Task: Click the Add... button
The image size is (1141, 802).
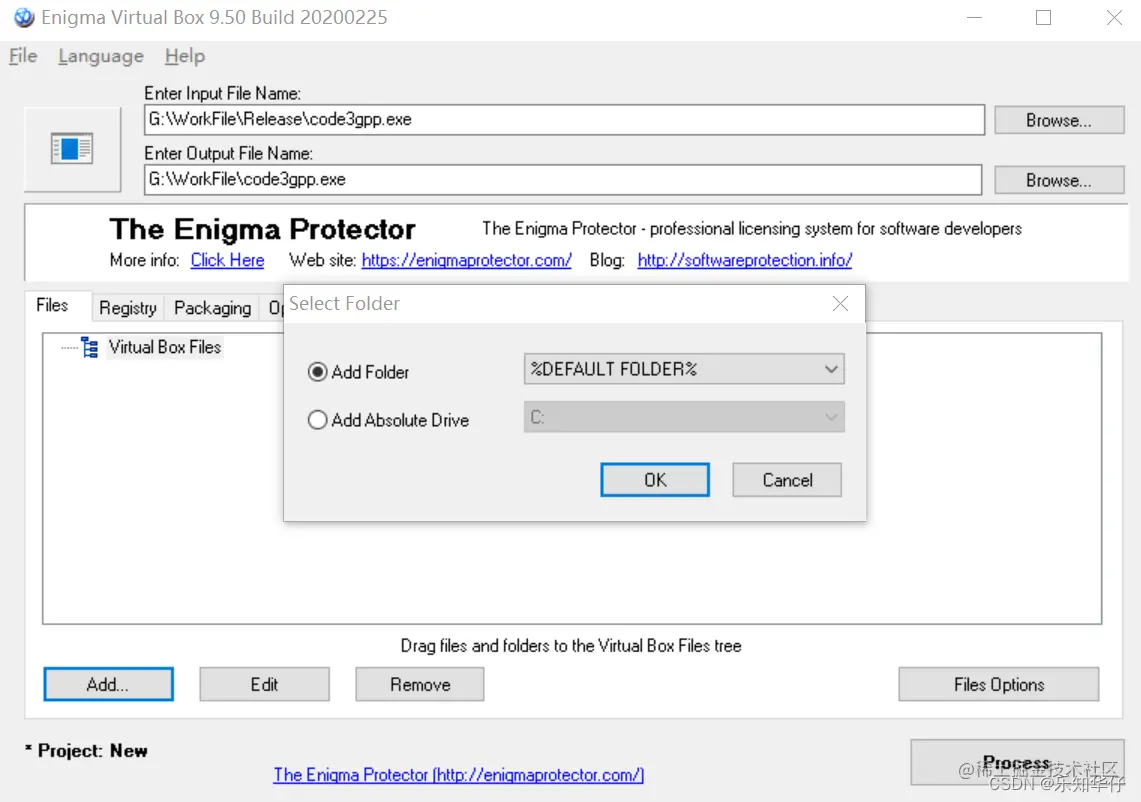Action: pos(108,684)
